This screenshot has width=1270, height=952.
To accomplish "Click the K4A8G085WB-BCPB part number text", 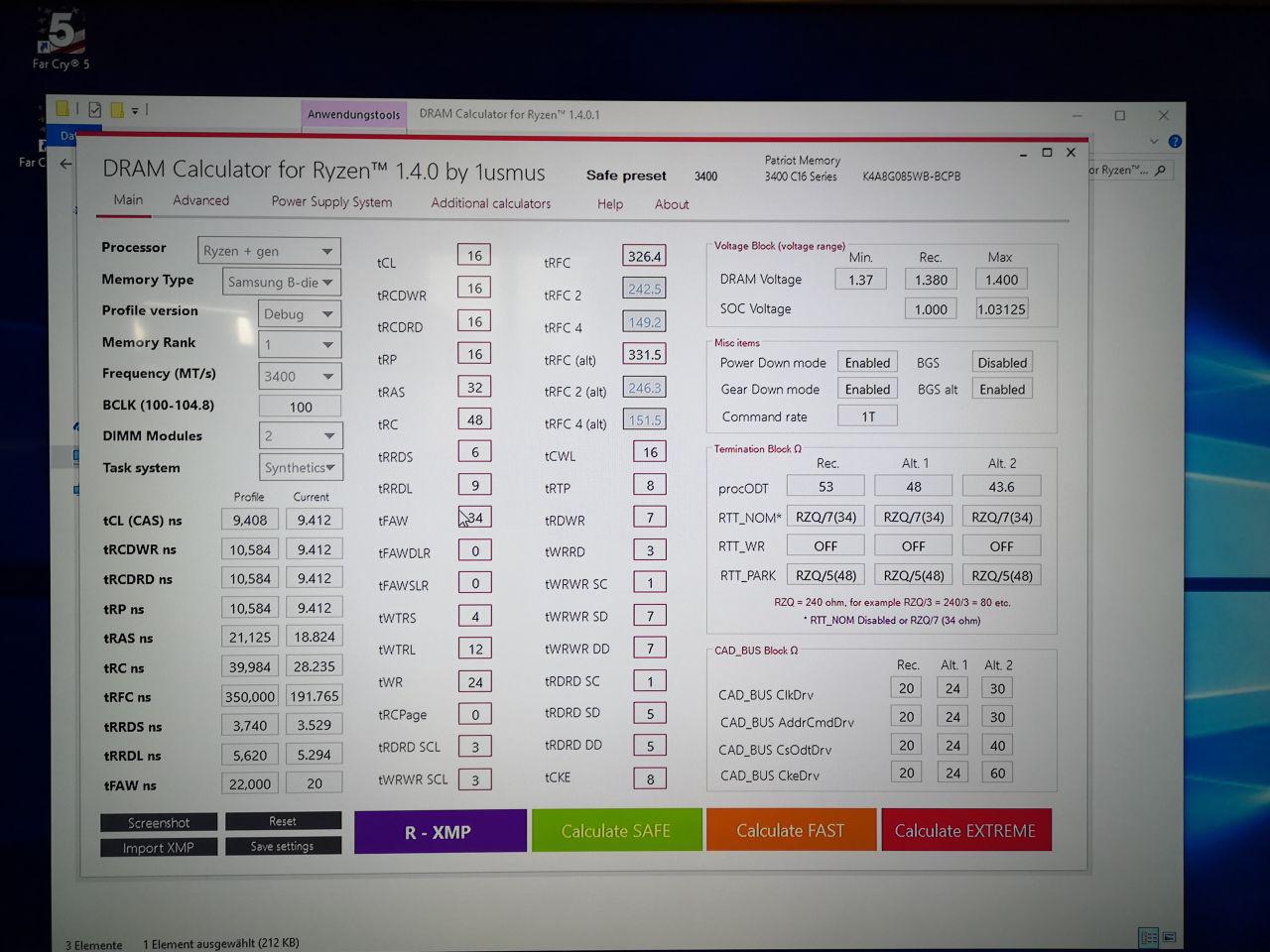I will [911, 177].
